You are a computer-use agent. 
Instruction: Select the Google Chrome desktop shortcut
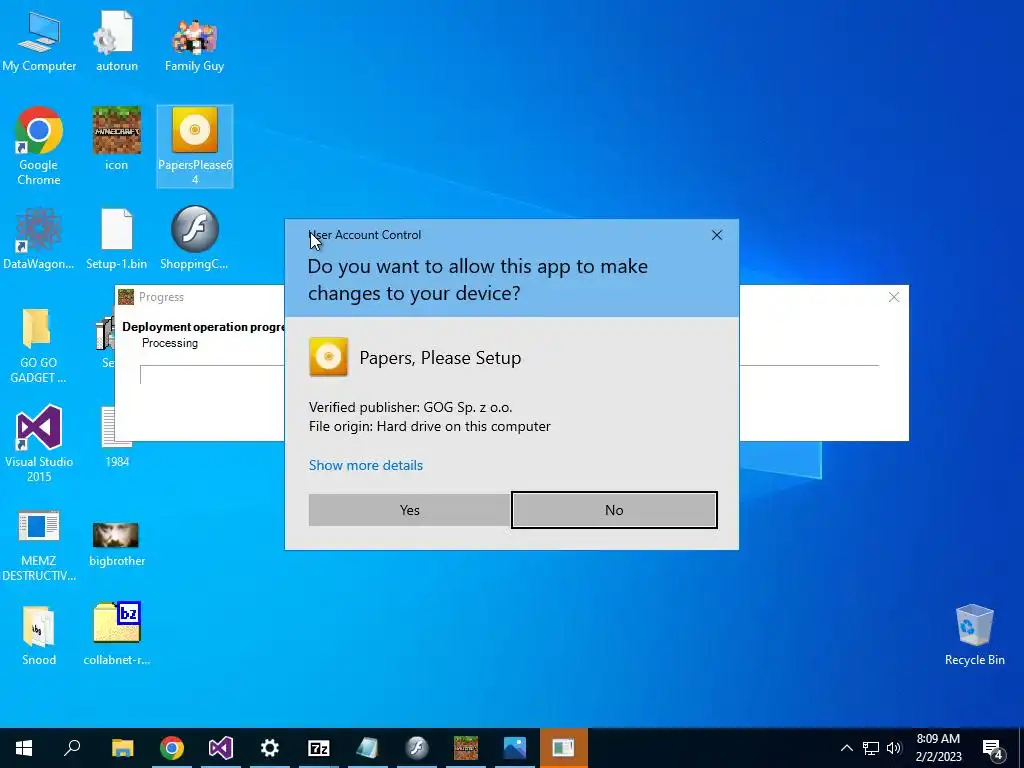(x=39, y=146)
